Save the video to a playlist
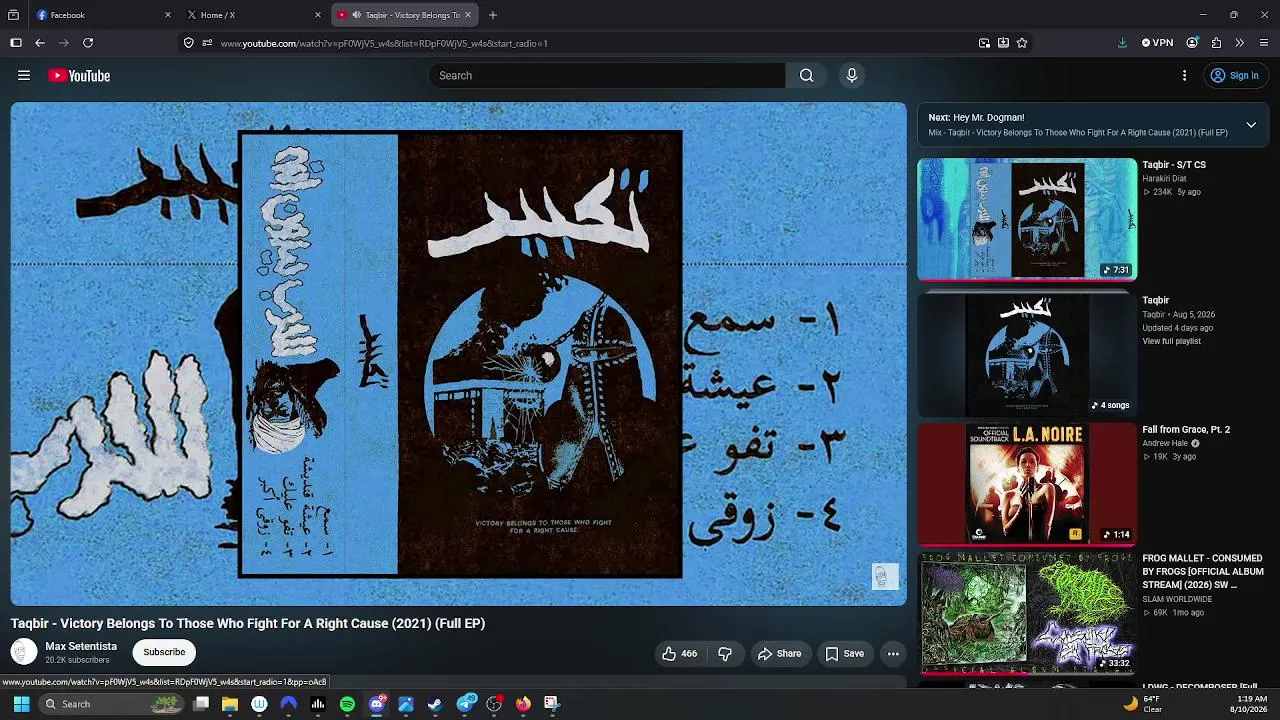This screenshot has height=720, width=1280. coord(844,654)
